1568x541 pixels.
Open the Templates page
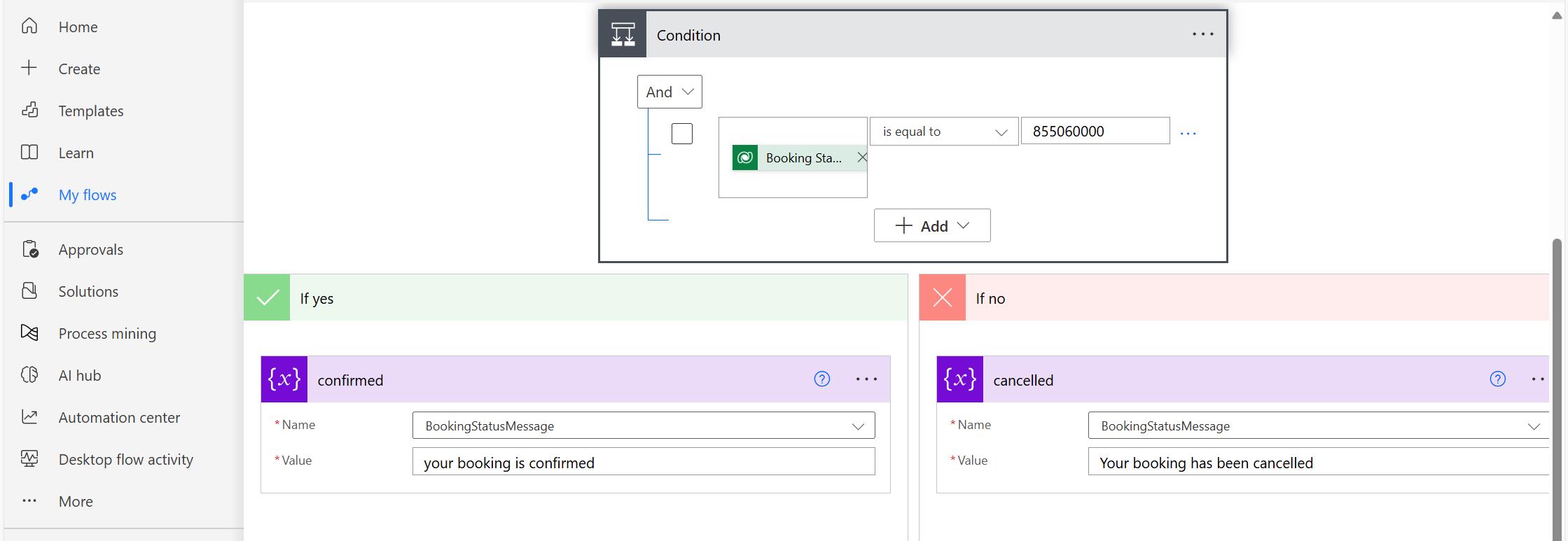tap(91, 111)
